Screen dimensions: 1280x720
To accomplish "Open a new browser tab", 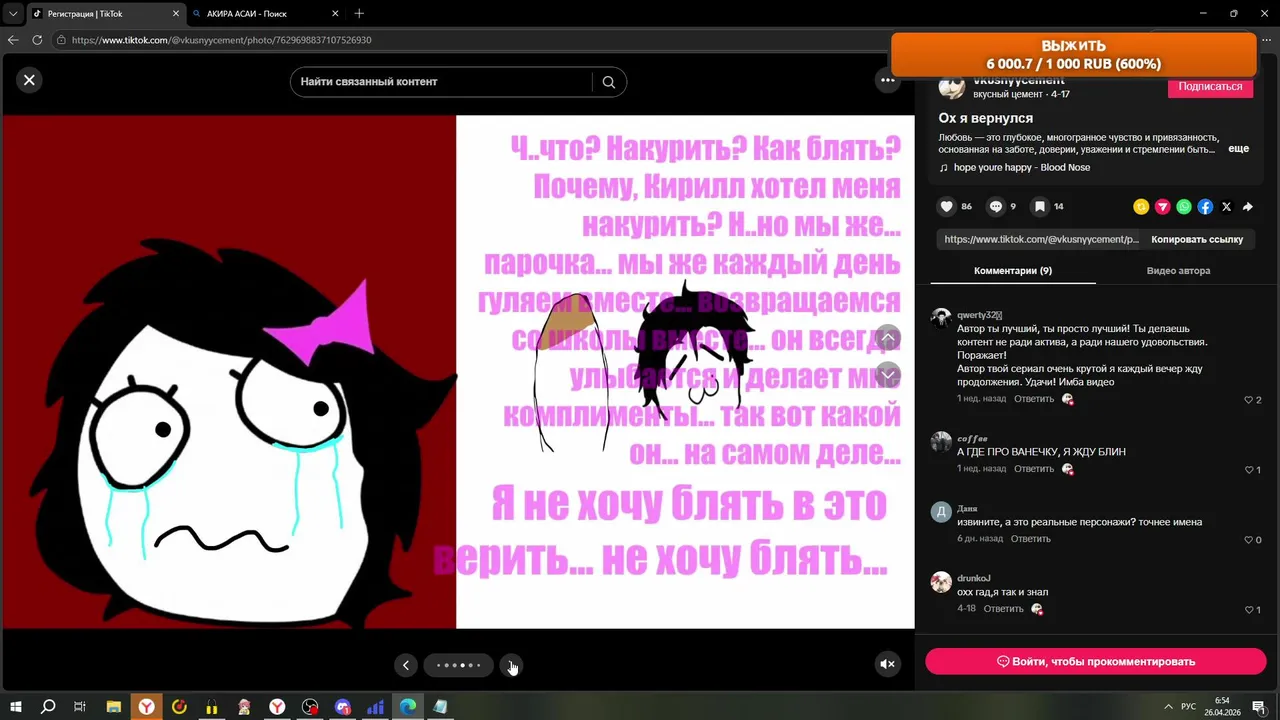I will point(359,14).
